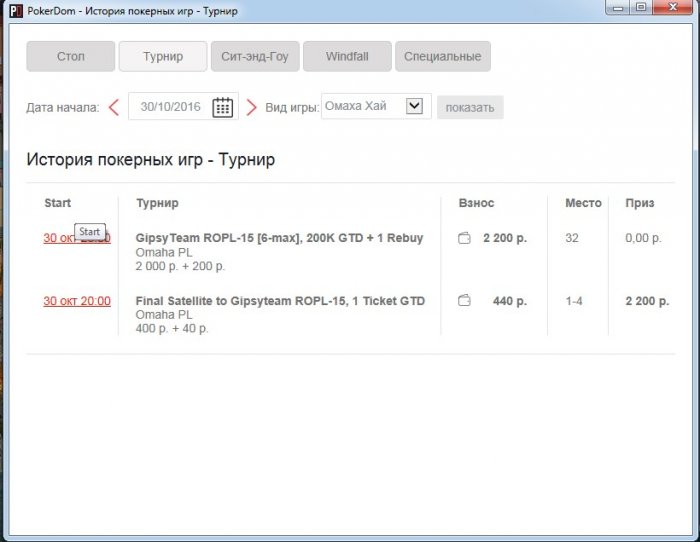
Task: Select the Турнир tab
Action: click(163, 56)
